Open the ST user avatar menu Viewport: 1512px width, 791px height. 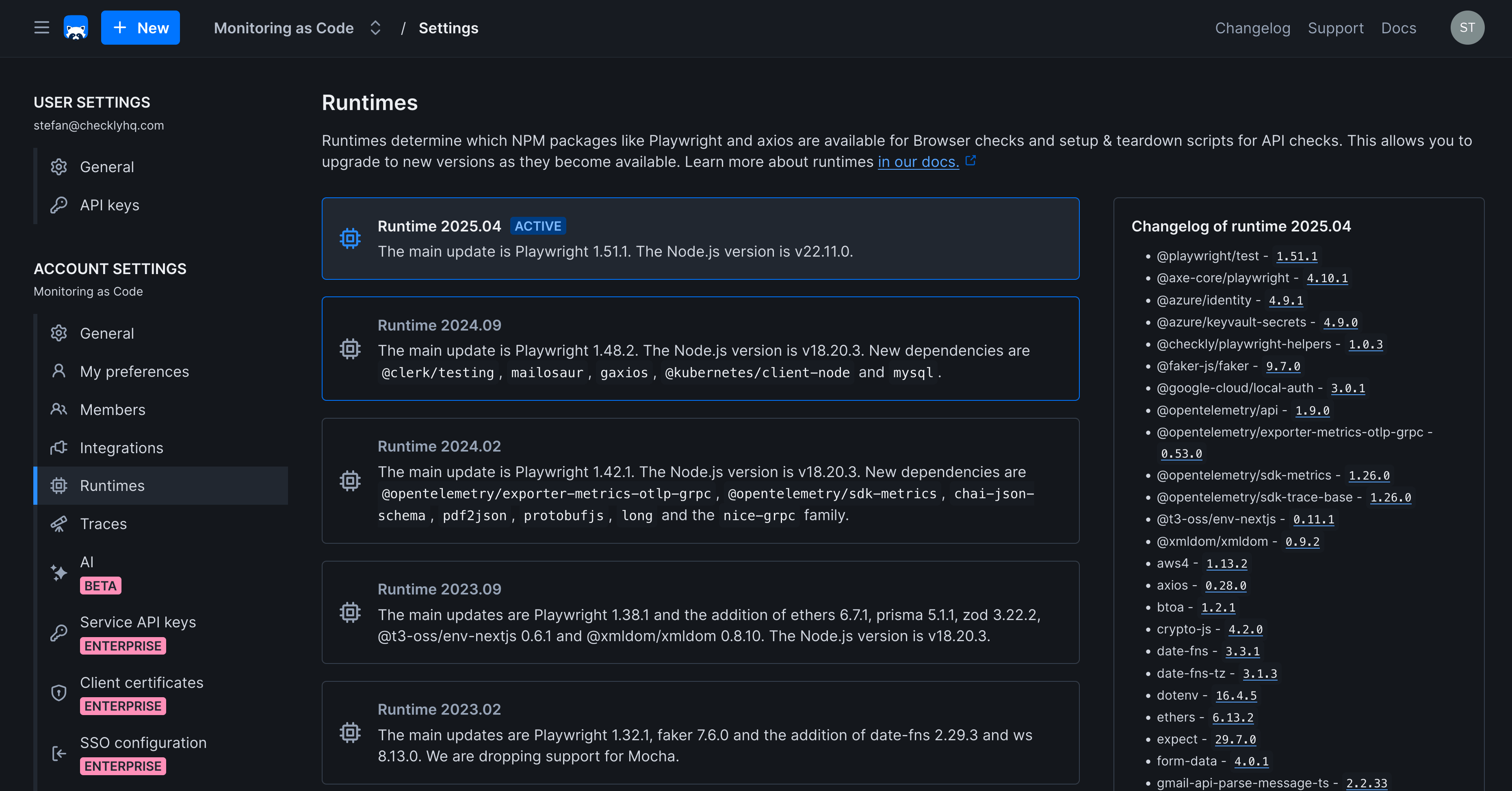(1467, 28)
